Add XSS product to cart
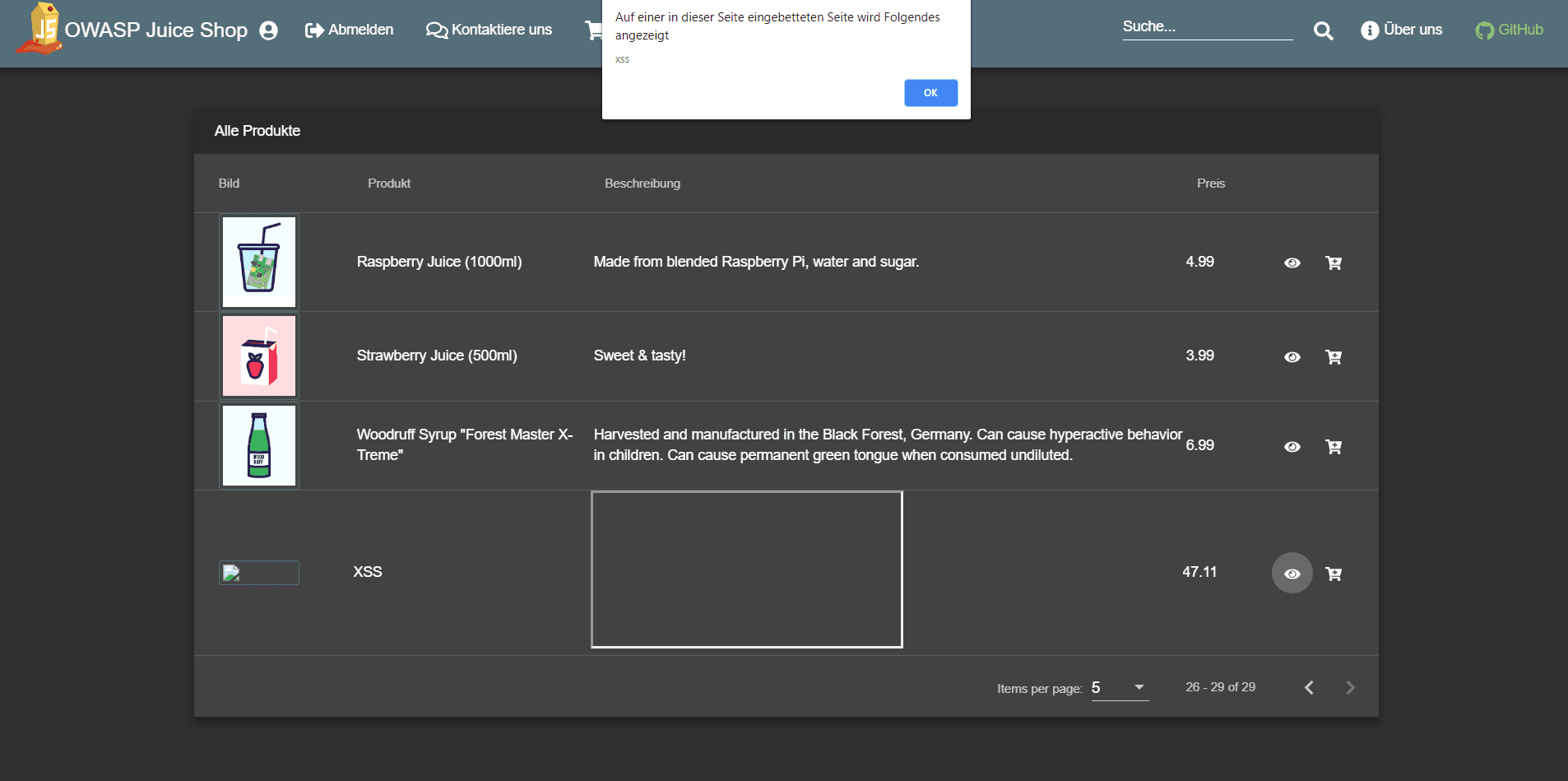 (x=1334, y=574)
